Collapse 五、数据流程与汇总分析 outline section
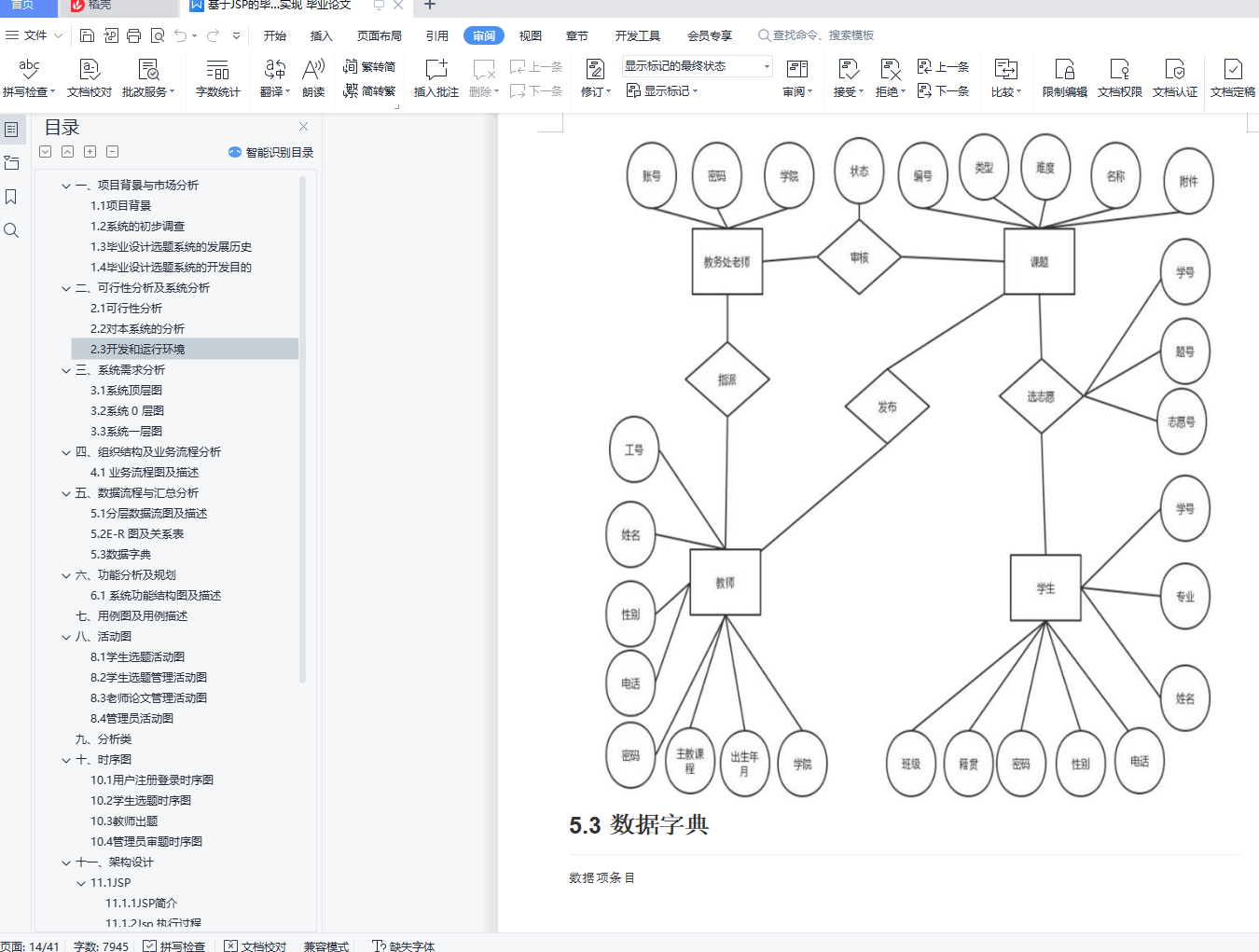Screen dimensions: 1259x952 [66, 493]
